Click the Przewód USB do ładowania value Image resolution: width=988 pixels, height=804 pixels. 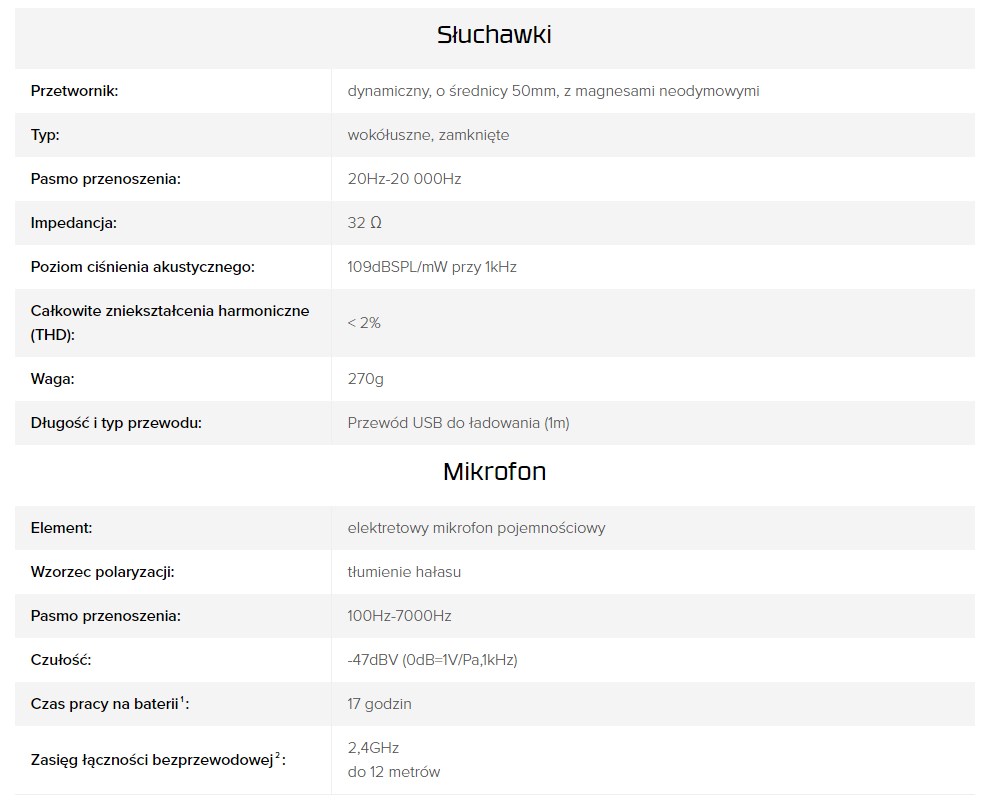coord(458,423)
